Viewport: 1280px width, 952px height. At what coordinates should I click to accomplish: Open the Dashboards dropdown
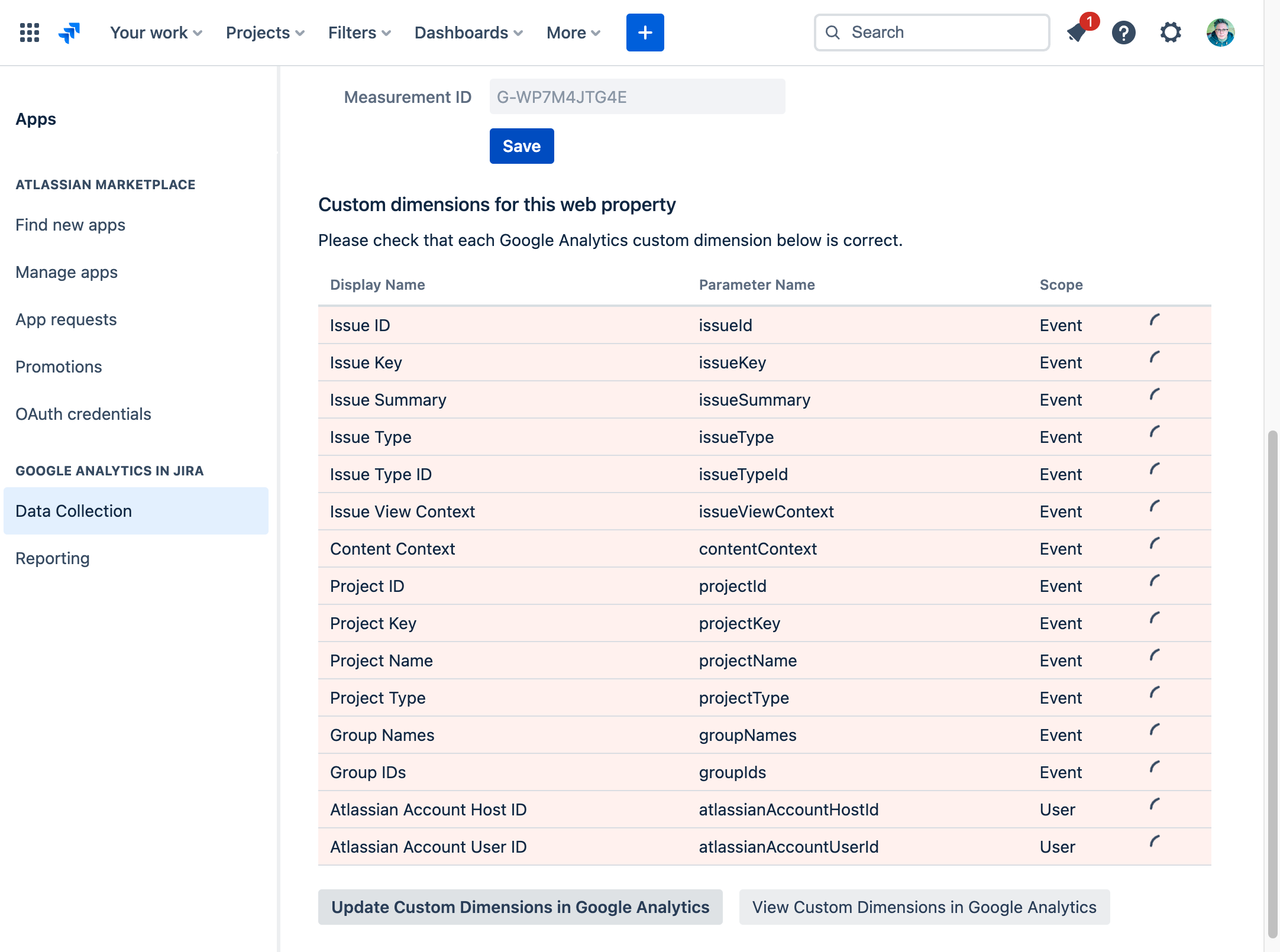point(468,33)
